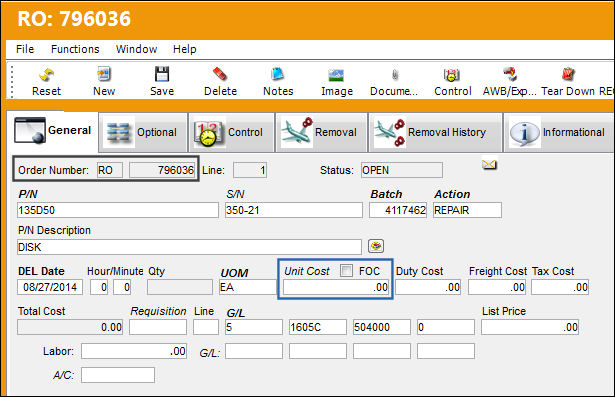This screenshot has height=397, width=615.
Task: Switch to the Control tab
Action: tap(231, 132)
